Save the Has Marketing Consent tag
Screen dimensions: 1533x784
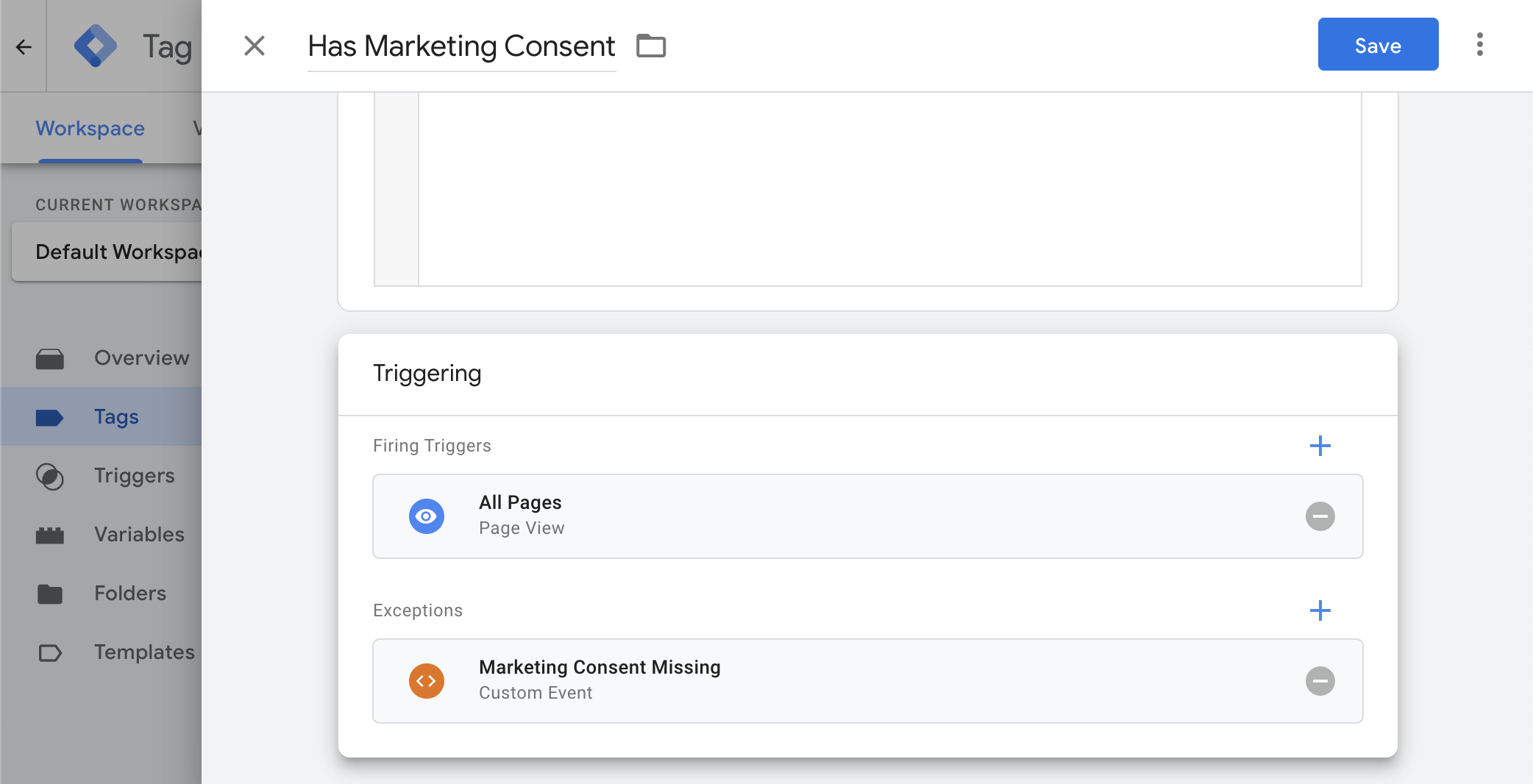(1378, 44)
